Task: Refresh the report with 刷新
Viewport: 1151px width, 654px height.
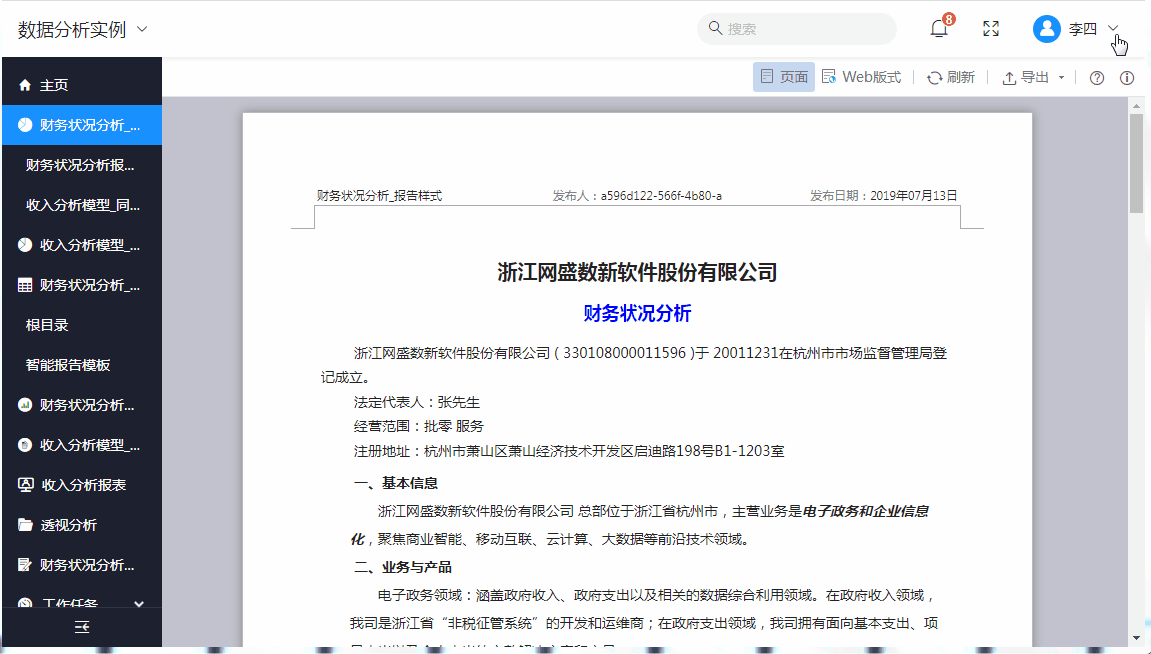Action: 950,77
